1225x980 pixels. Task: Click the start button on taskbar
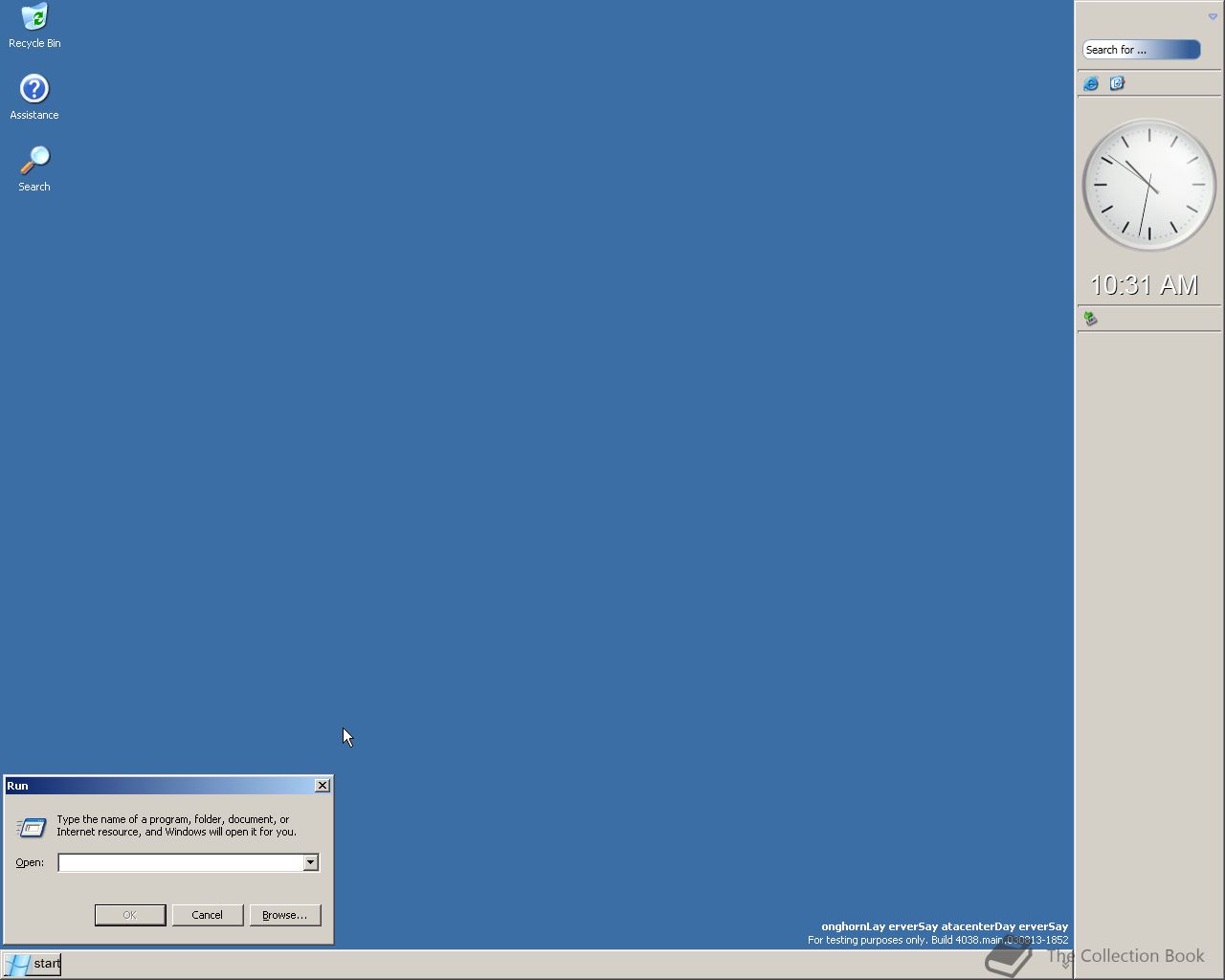pyautogui.click(x=33, y=964)
